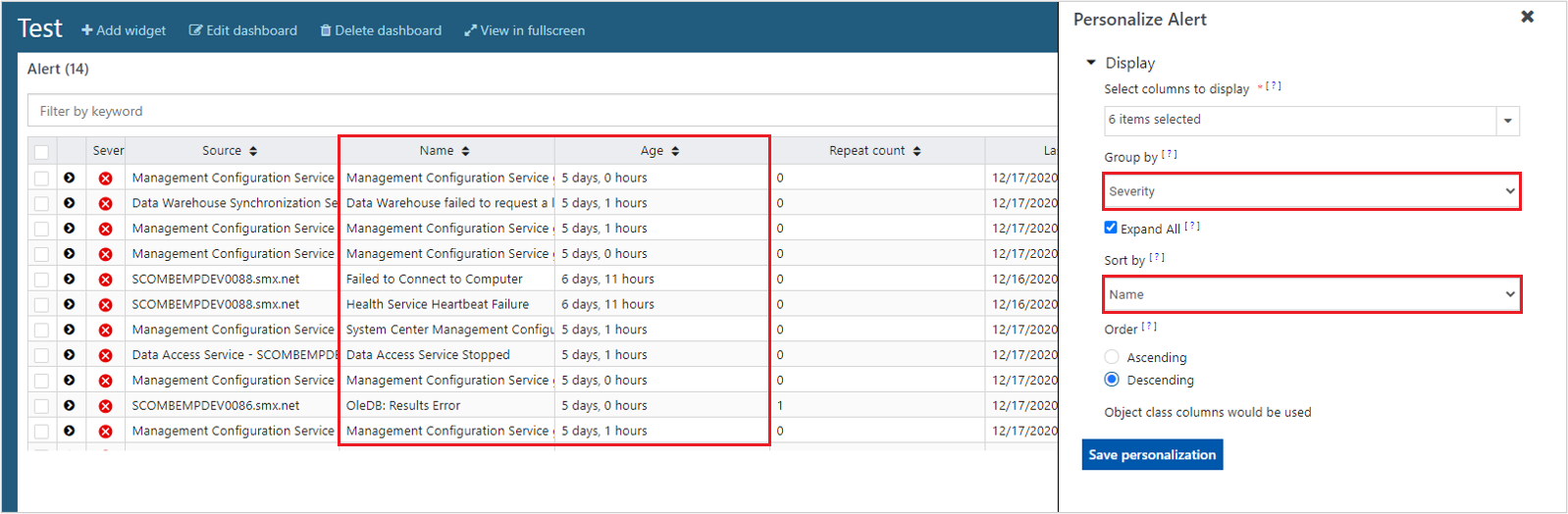Check the Failed to Connect to Computer row

(x=41, y=280)
